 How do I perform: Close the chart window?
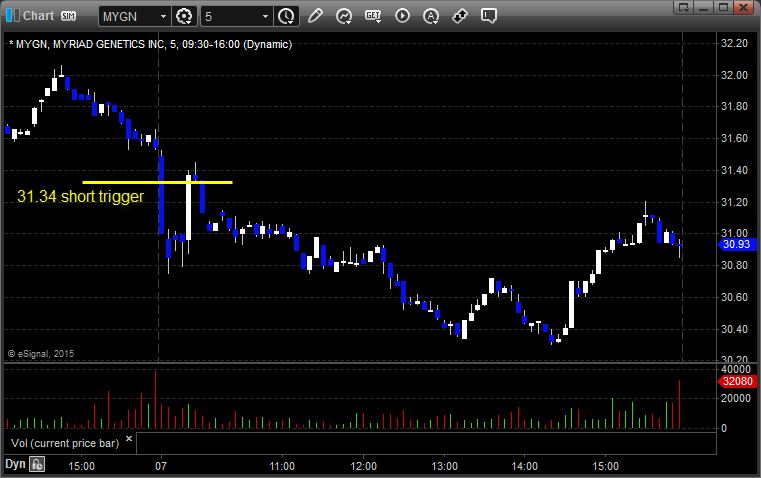point(744,7)
